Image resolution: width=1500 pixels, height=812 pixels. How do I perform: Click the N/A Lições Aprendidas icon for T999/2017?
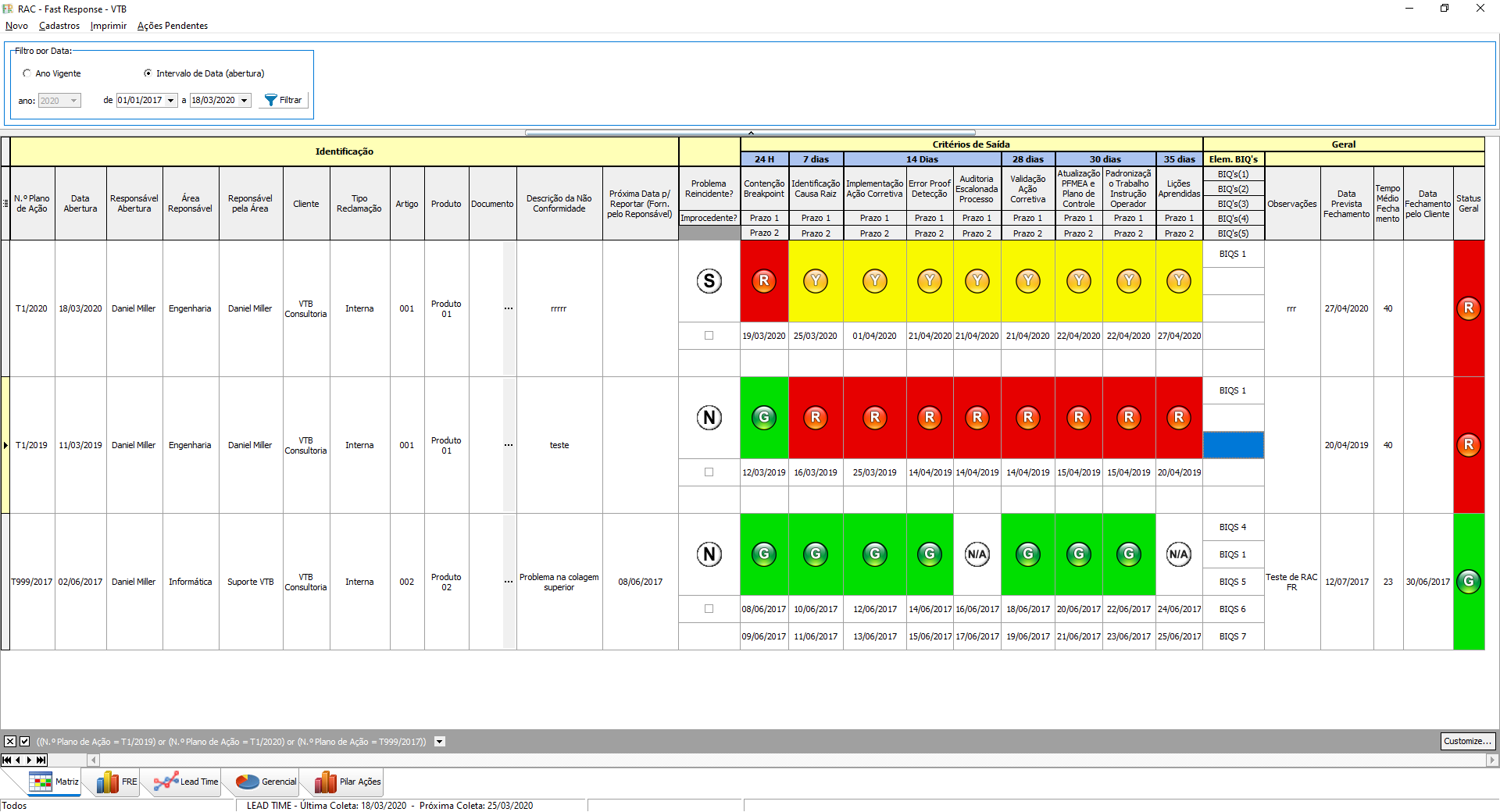(1179, 554)
